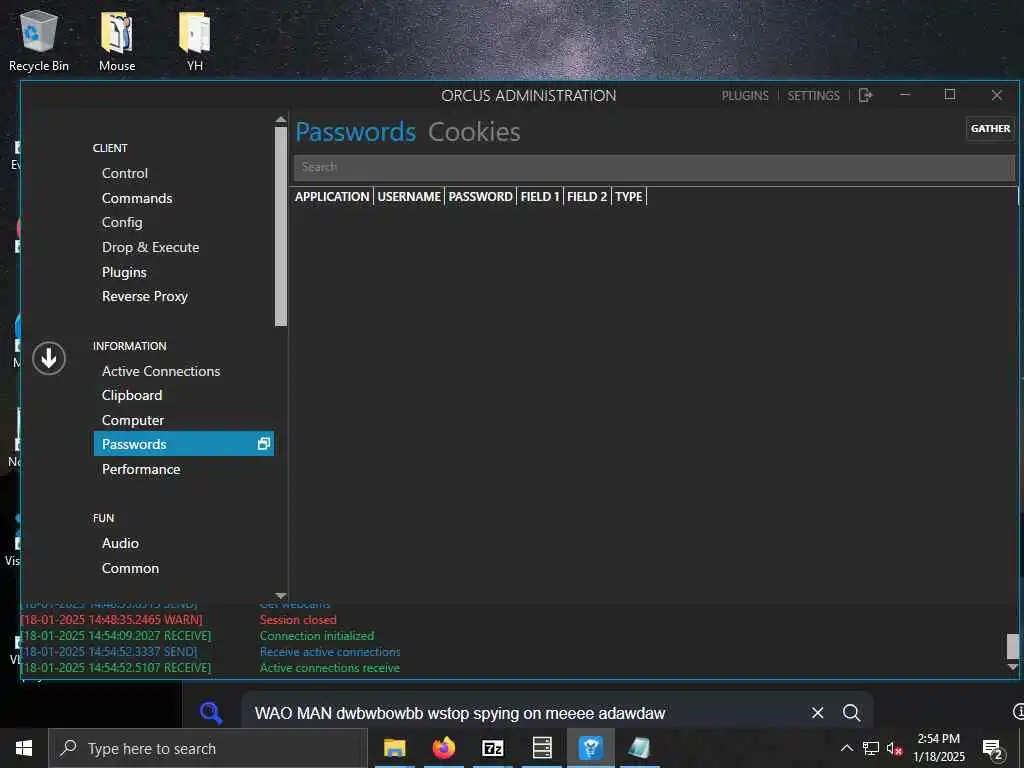Select Plugins in the sidebar list

[124, 272]
